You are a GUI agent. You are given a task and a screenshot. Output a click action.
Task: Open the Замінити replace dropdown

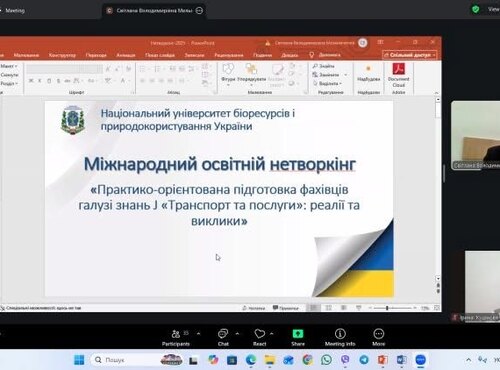(330, 75)
